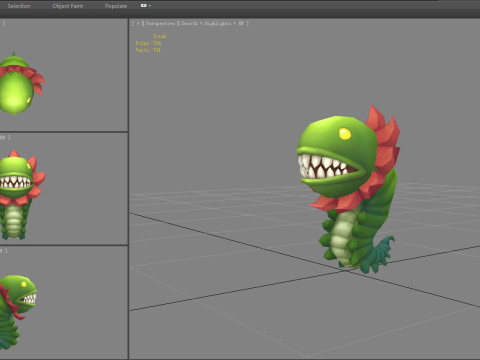Open the viewport [+] general menu

point(138,23)
